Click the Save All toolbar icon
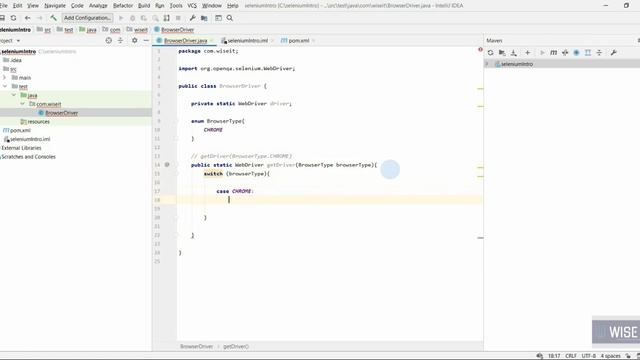 click(x=2, y=18)
